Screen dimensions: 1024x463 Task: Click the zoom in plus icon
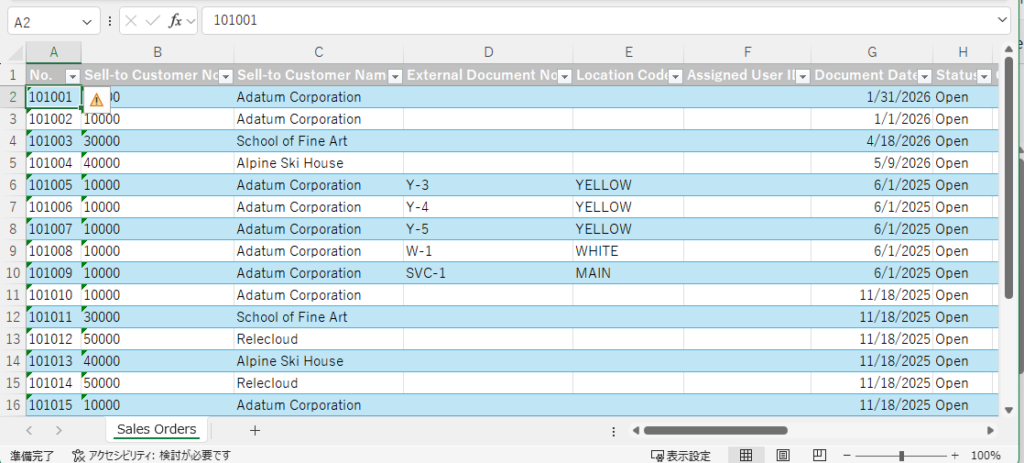[x=955, y=455]
